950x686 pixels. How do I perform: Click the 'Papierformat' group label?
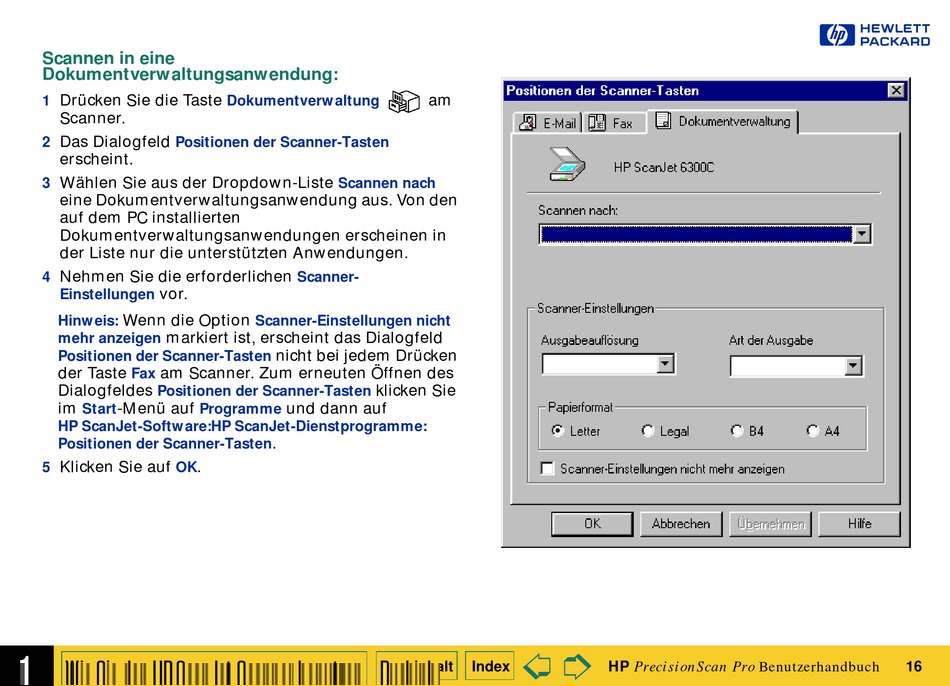tap(580, 407)
